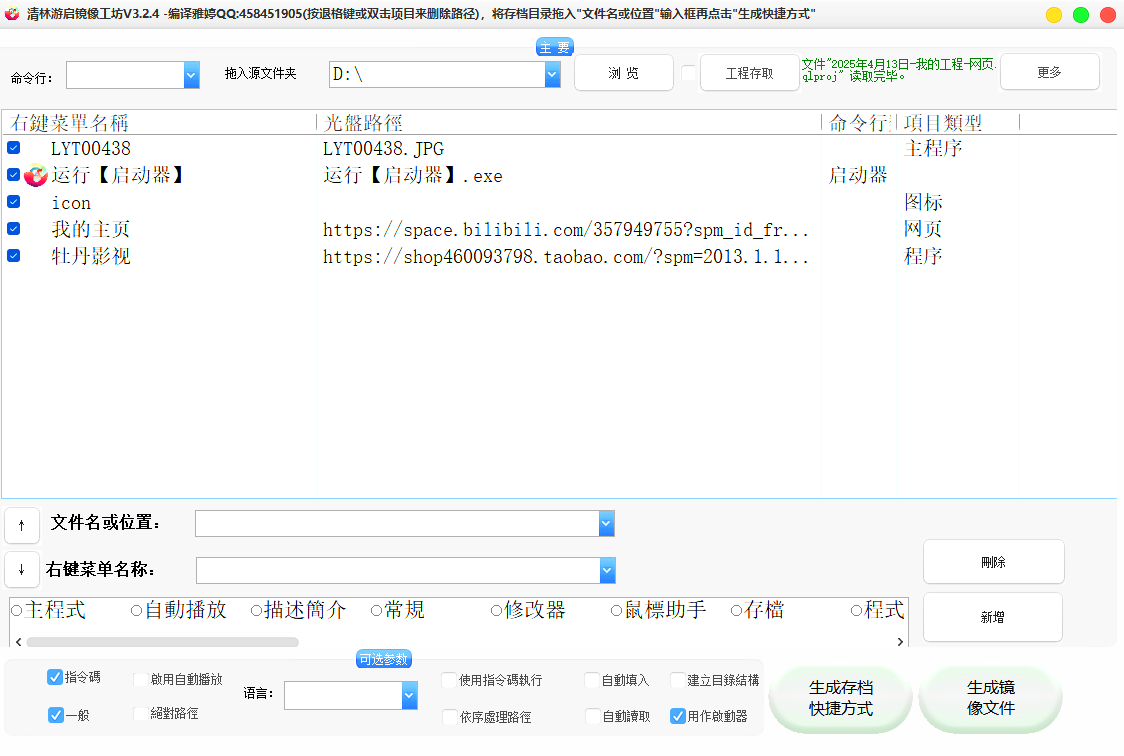Screen dimensions: 1124x756
Task: Uncheck the 用作啟動器 checkbox
Action: pos(677,716)
